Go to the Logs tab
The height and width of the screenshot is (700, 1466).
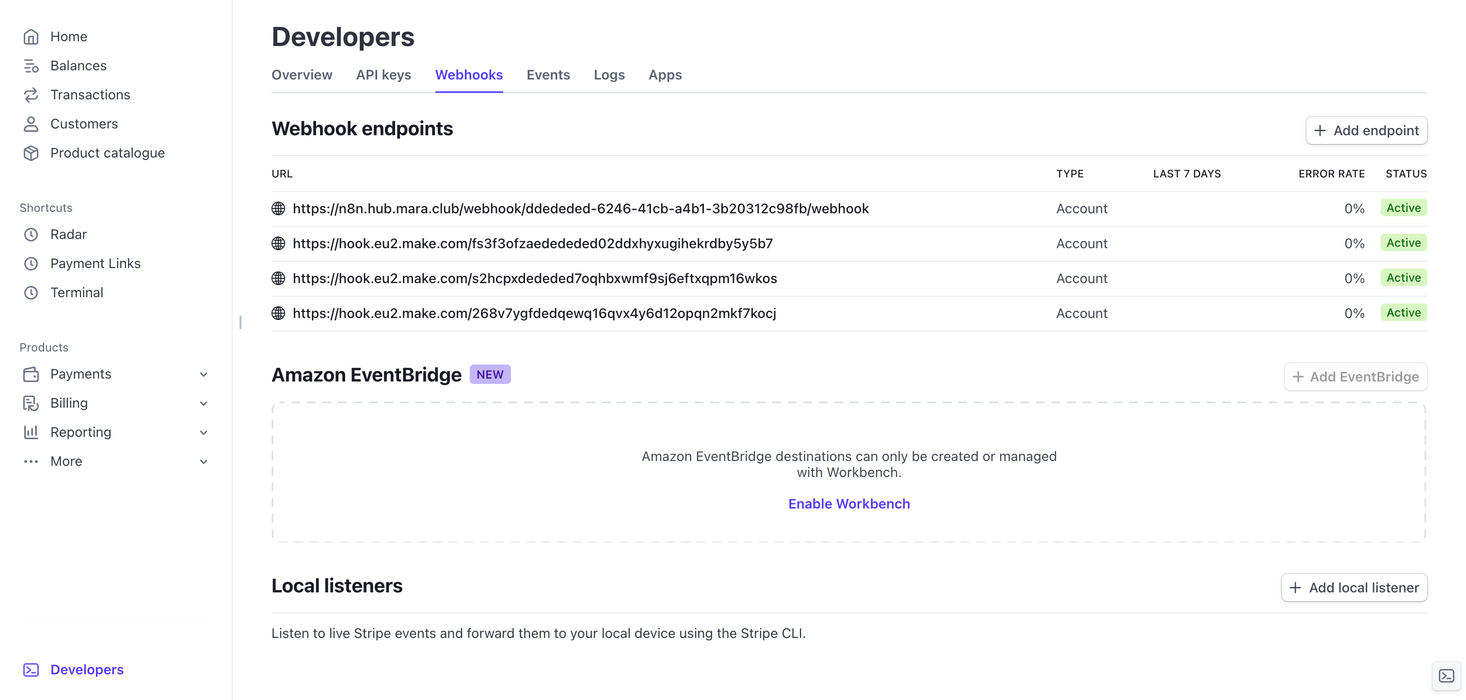tap(609, 75)
